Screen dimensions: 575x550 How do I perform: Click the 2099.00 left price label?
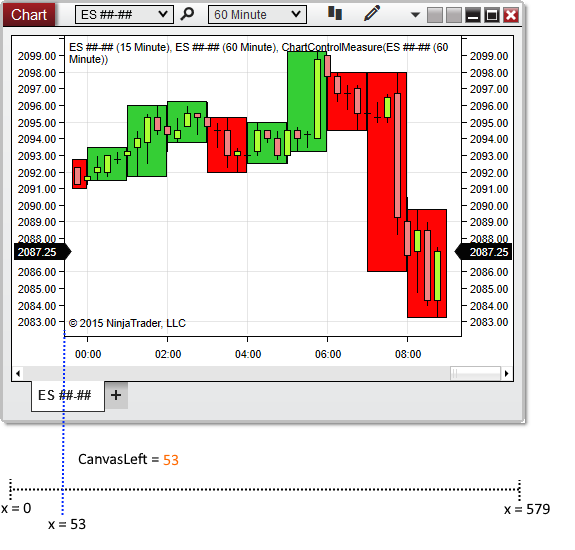pos(37,56)
